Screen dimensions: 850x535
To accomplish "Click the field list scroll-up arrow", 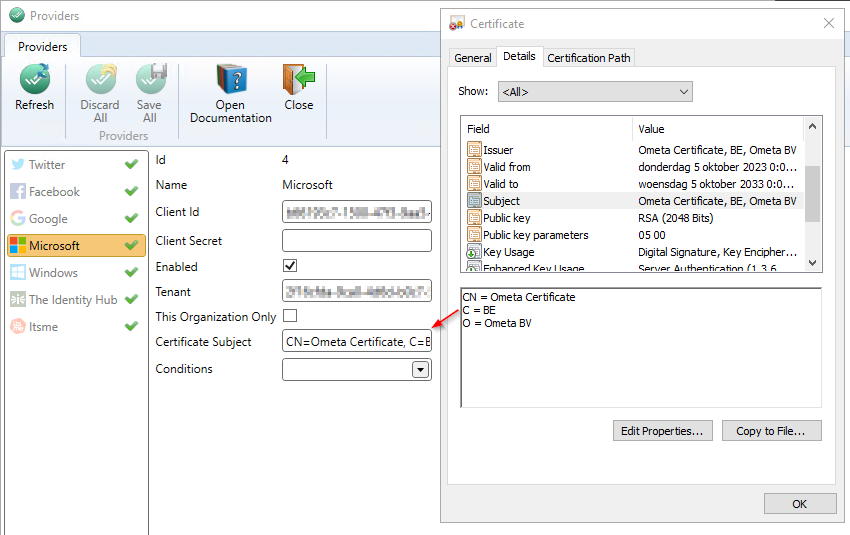I will coord(812,126).
